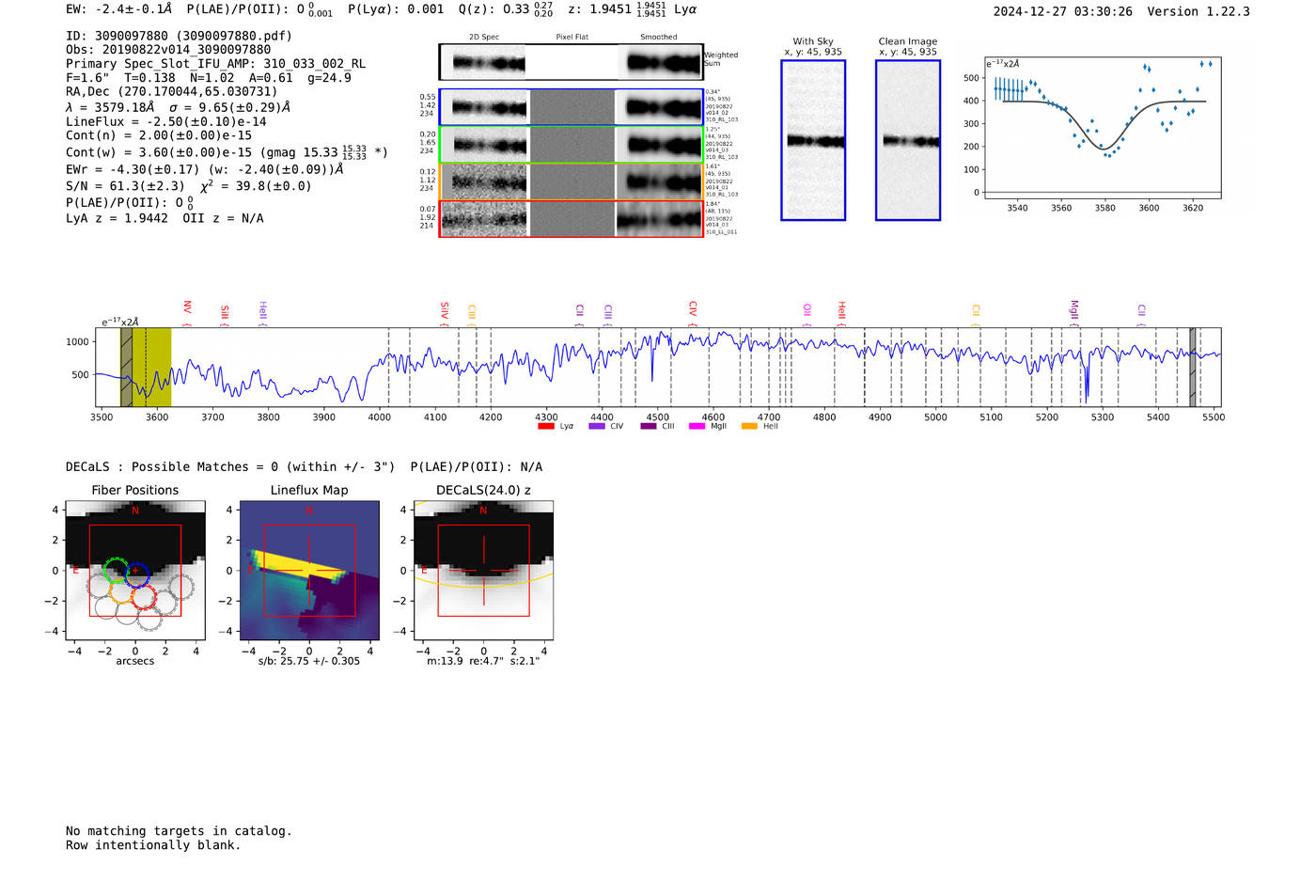Click the m:13.9 re:4.7" s:2.1" caption
This screenshot has height=896, width=1316.
pos(483,661)
